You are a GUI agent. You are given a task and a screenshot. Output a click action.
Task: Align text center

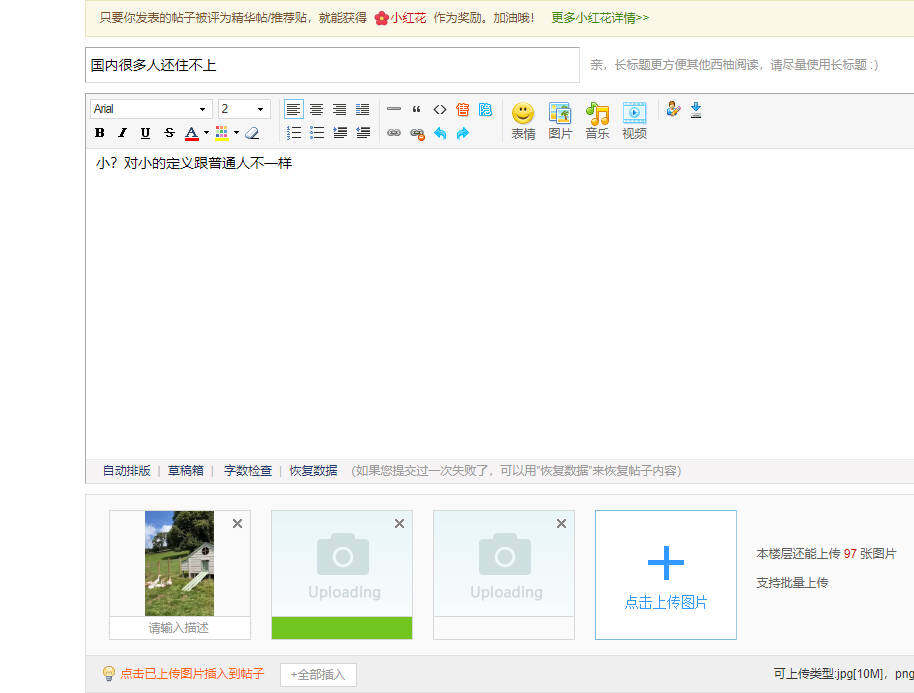(x=317, y=109)
